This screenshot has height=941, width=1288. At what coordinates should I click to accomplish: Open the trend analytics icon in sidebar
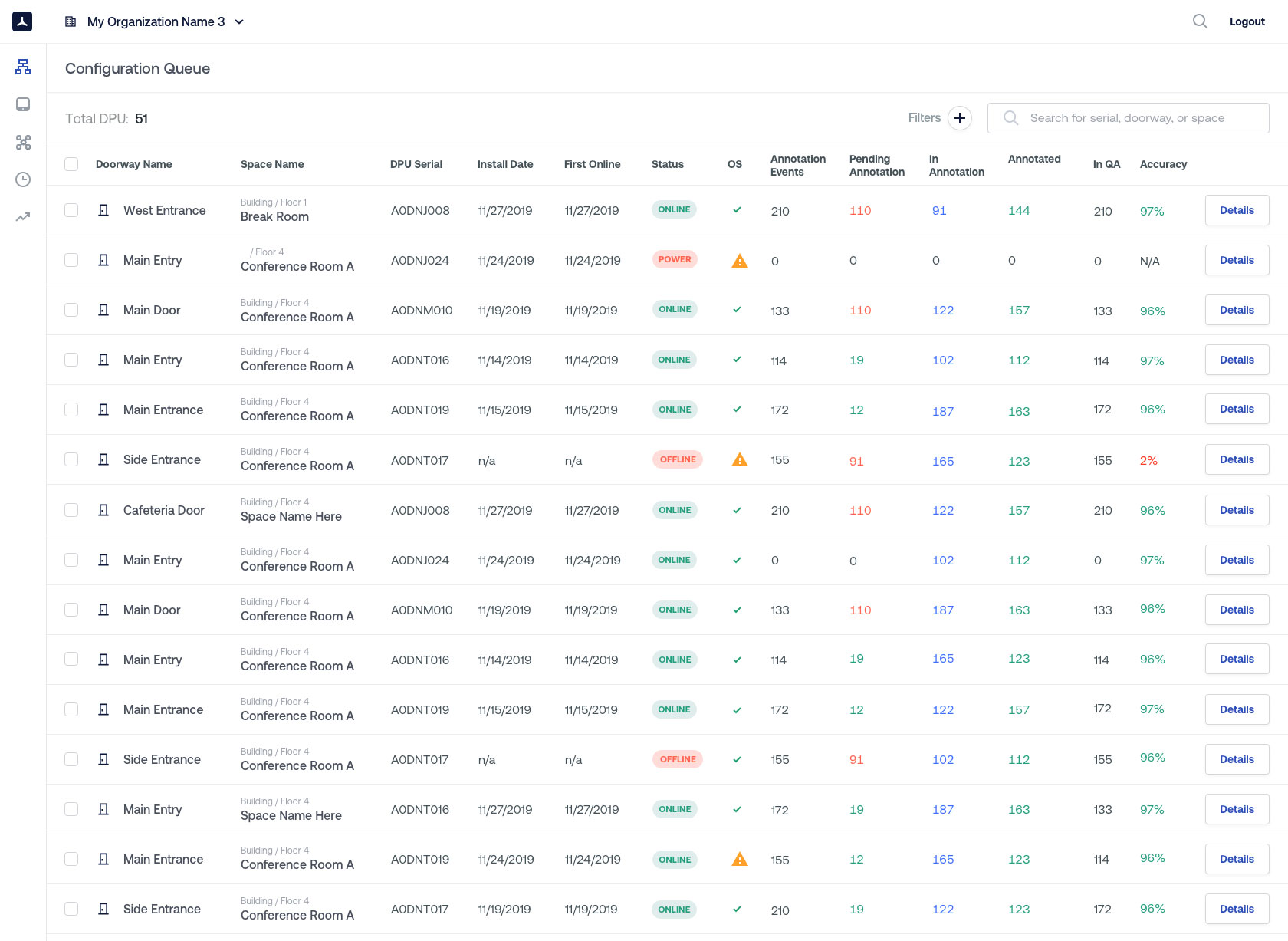tap(23, 217)
